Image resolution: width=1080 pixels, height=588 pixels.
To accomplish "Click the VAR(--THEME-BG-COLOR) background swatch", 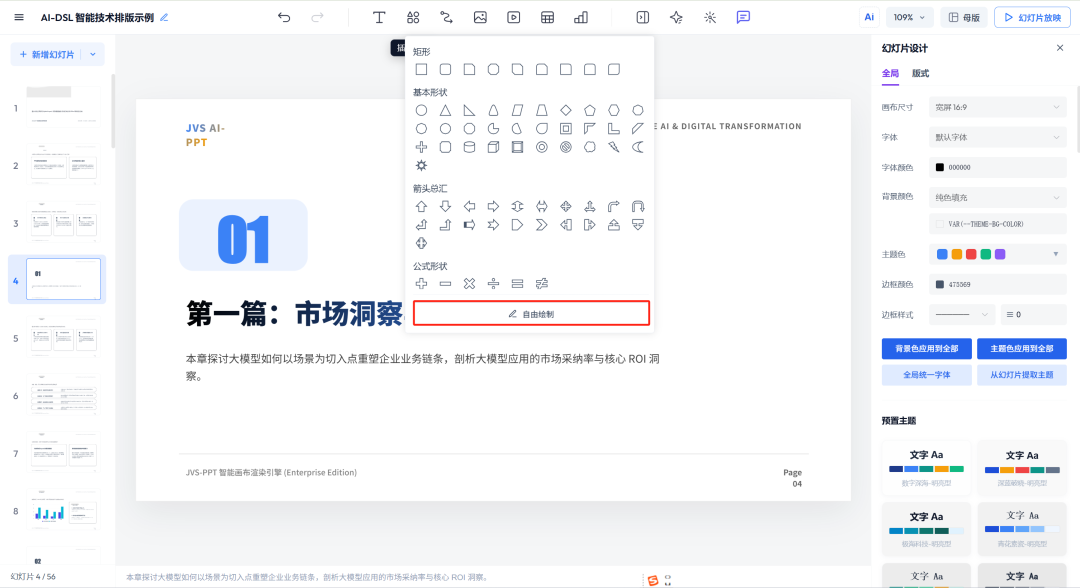I will click(x=939, y=224).
